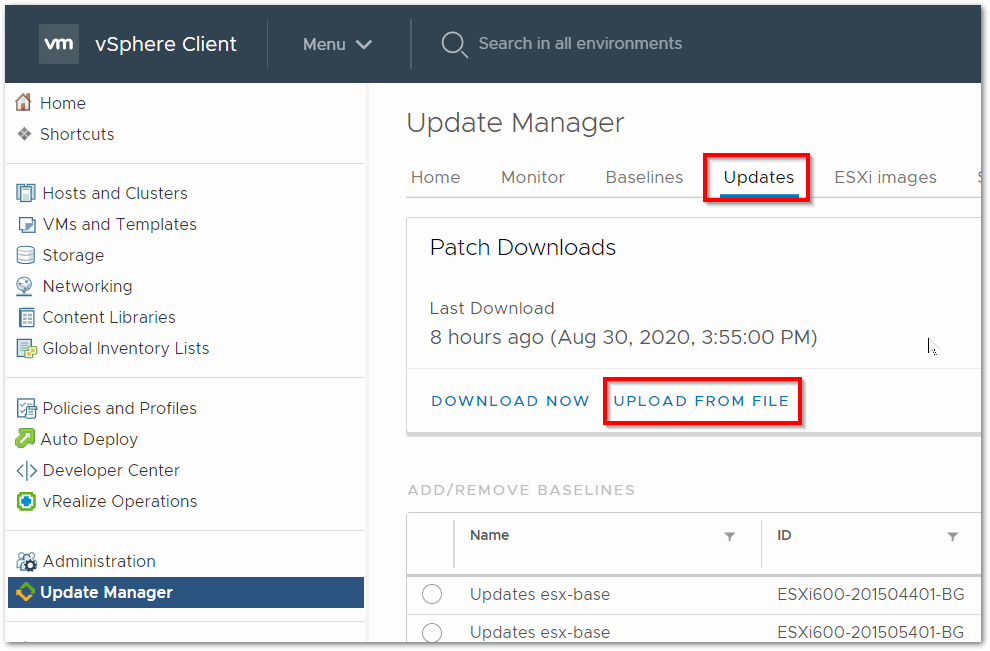
Task: Click the Auto Deploy green arrow icon
Action: [25, 439]
